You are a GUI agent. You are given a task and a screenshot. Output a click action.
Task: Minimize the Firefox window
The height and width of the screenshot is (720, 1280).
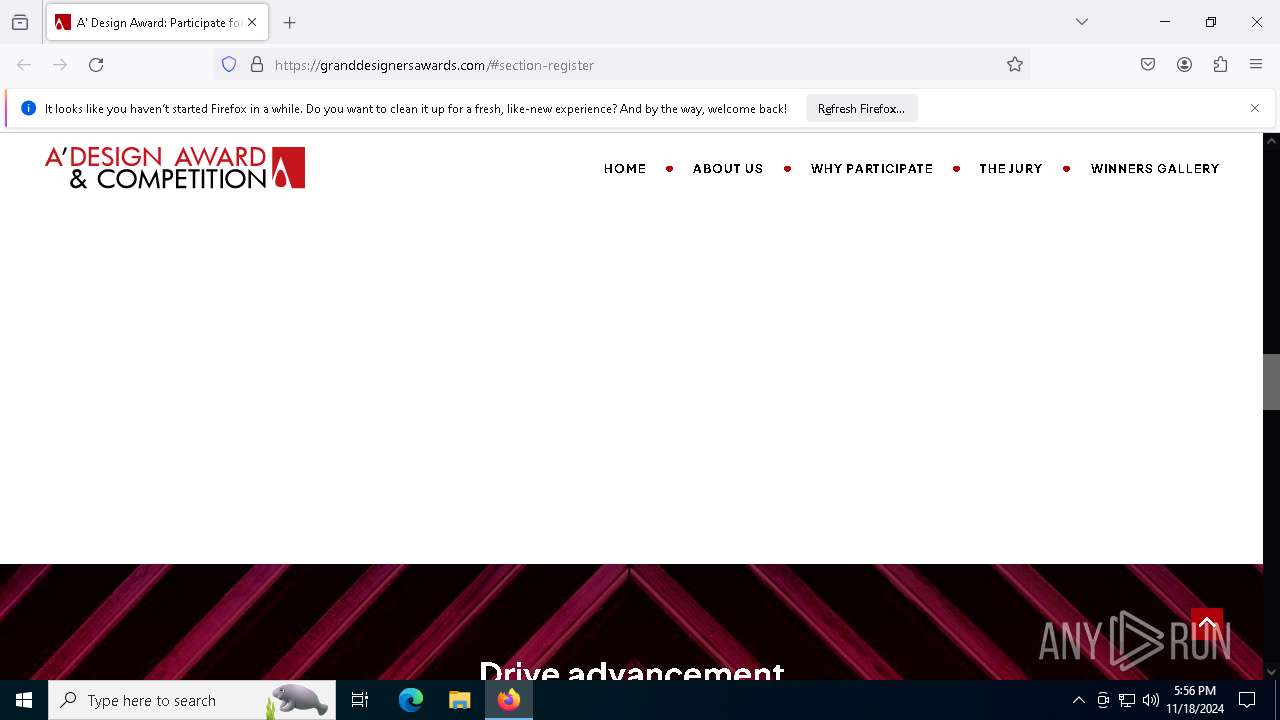click(x=1165, y=22)
